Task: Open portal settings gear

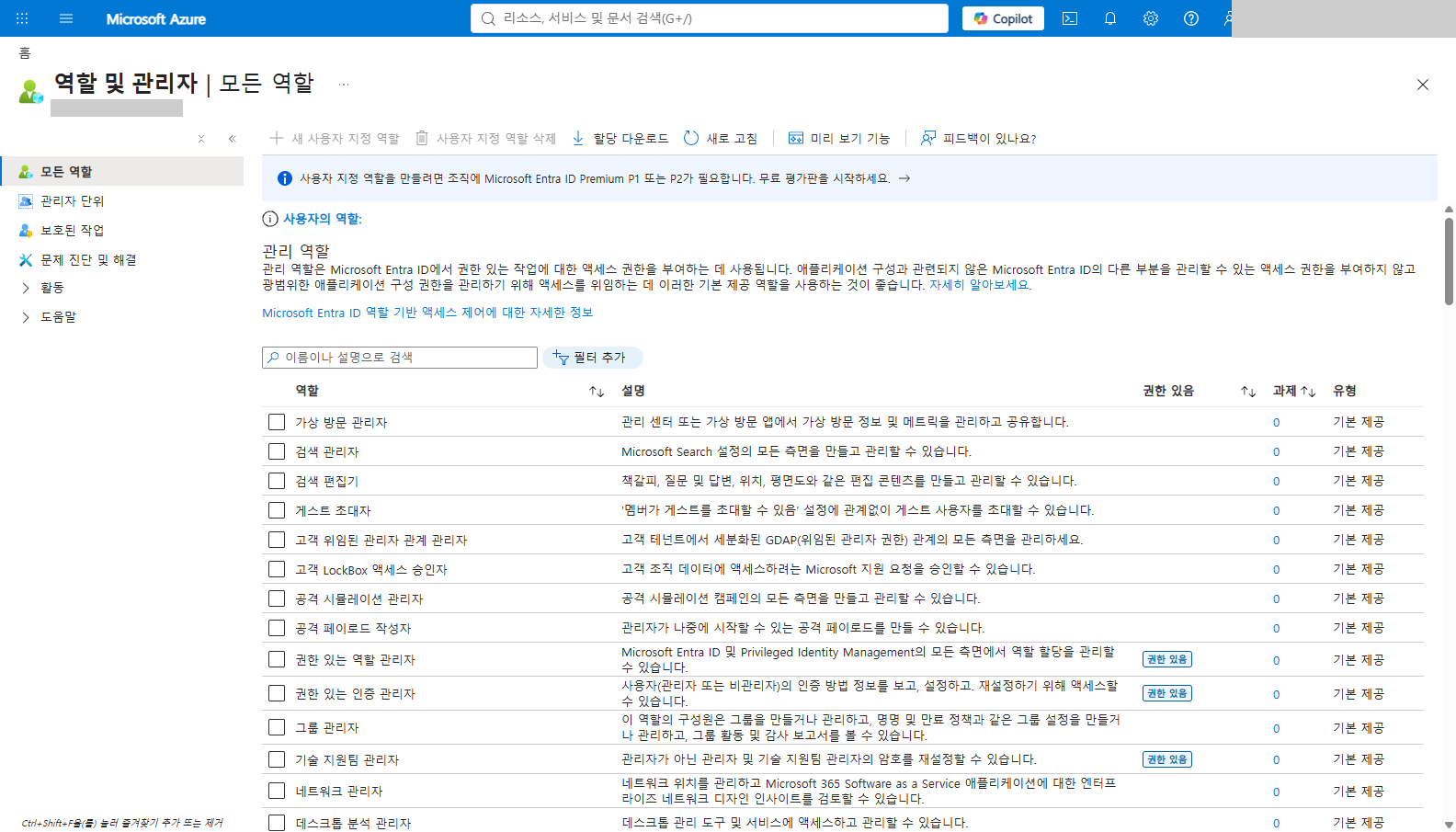Action: pos(1151,18)
